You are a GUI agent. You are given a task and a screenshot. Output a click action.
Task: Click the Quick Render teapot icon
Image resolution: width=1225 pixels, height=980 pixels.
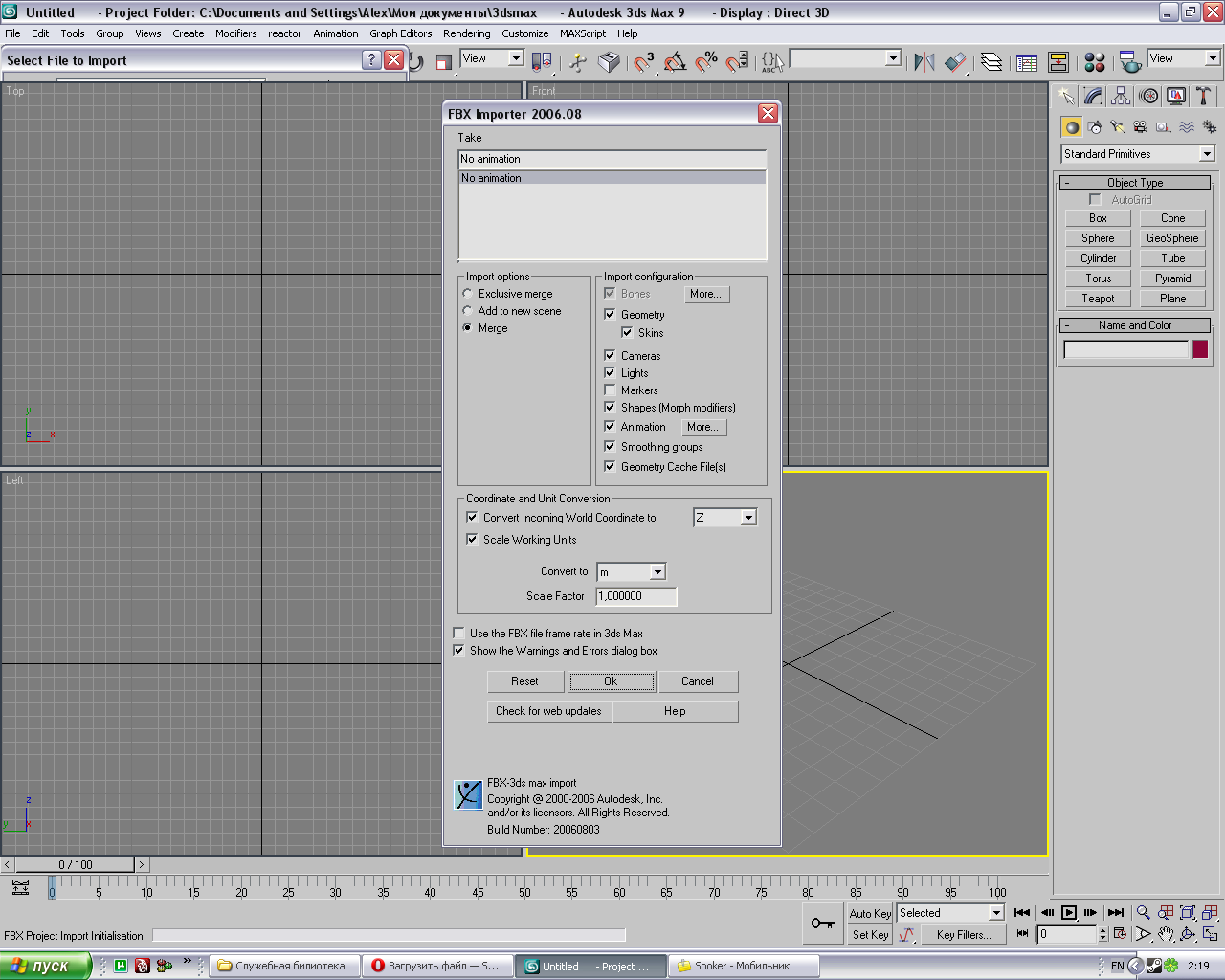point(1130,62)
